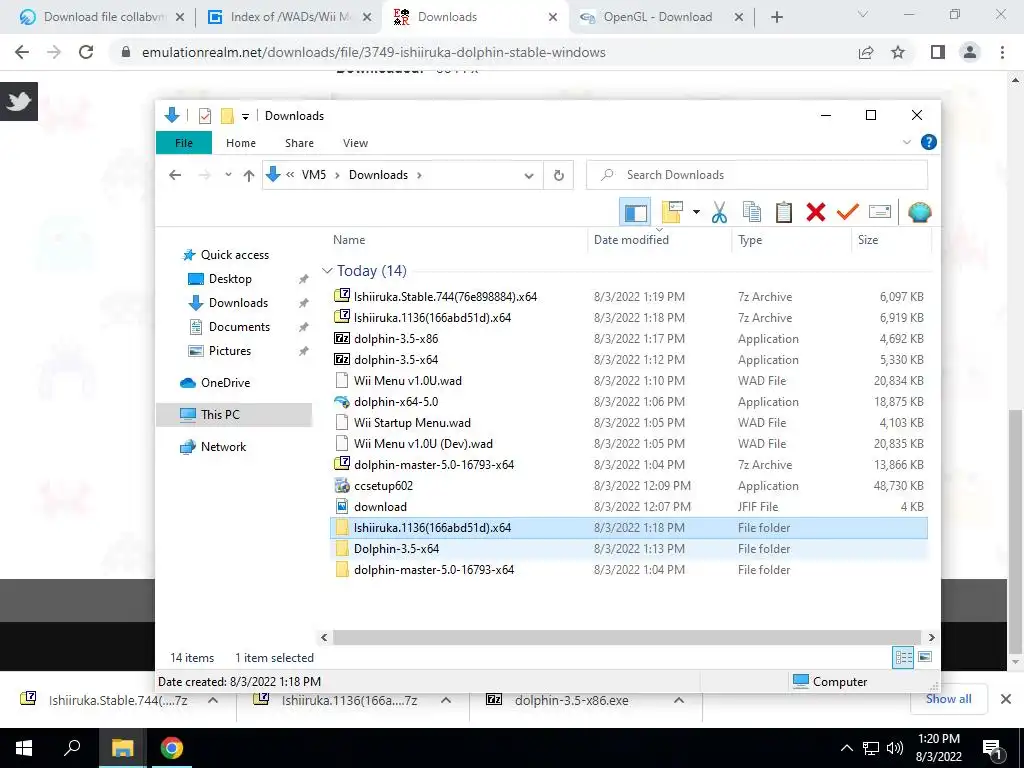Open recent locations dropdown arrow
Screen dimensions: 1024x768
tap(228, 175)
